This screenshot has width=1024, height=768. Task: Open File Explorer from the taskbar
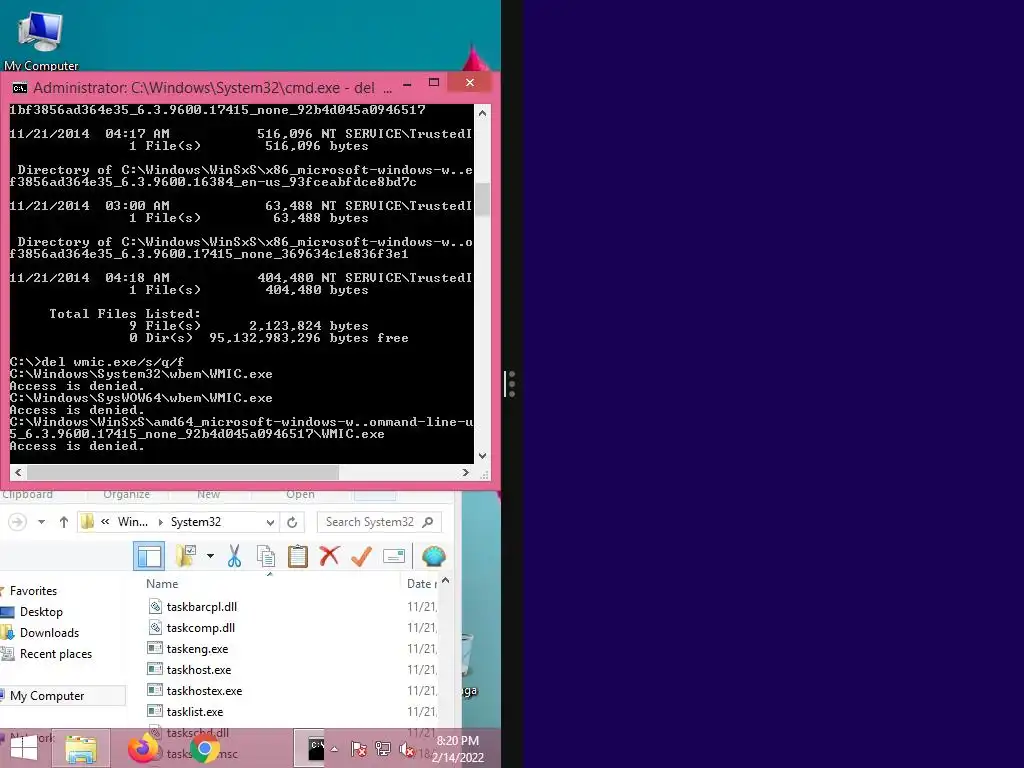(x=80, y=748)
